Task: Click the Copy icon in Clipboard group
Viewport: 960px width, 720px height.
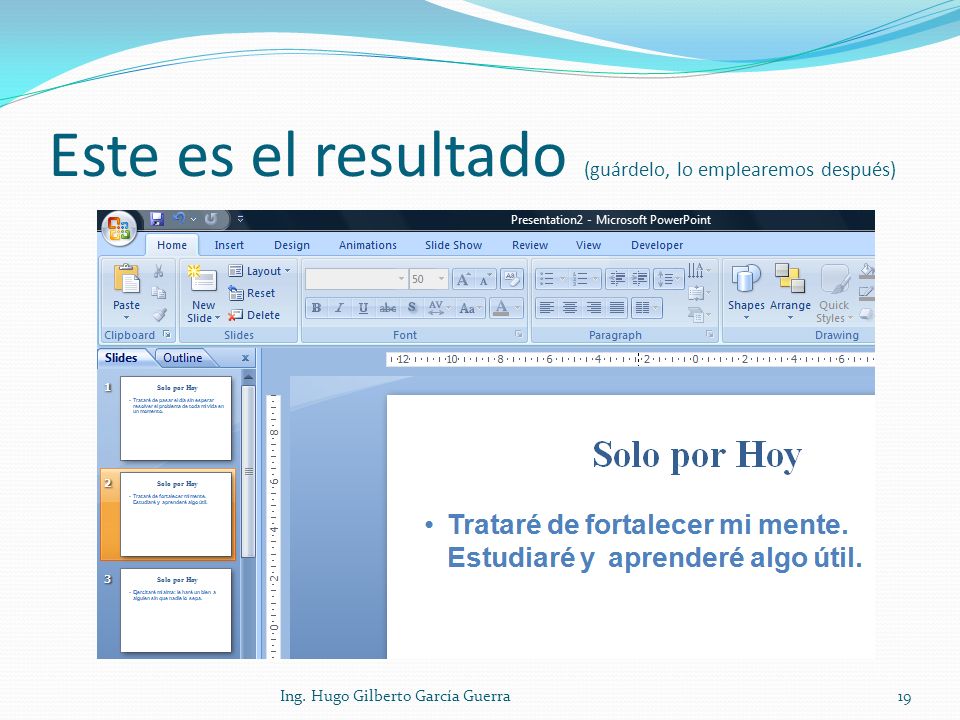Action: 159,293
